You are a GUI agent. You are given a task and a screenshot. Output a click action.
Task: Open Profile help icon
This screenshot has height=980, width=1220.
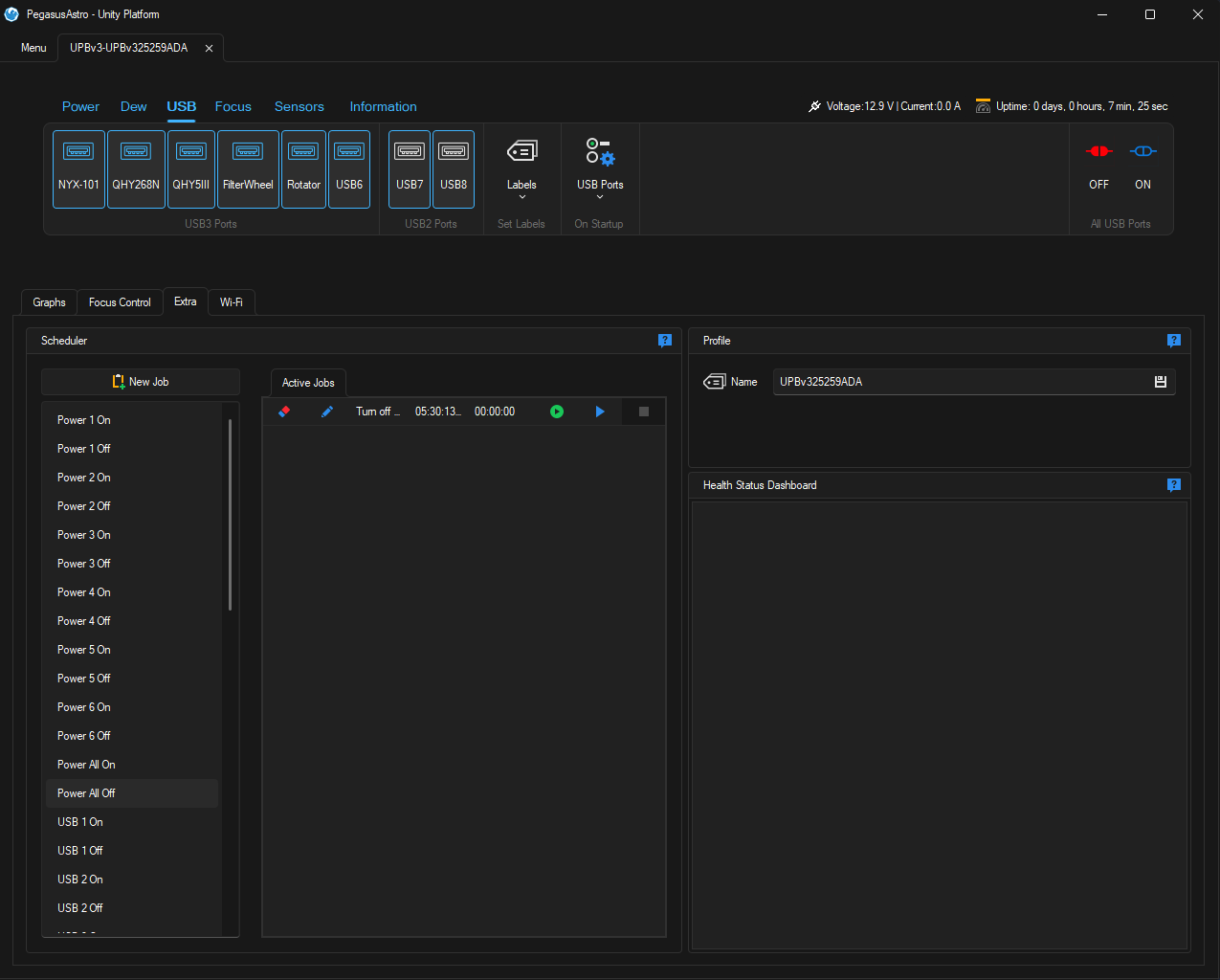(1174, 341)
